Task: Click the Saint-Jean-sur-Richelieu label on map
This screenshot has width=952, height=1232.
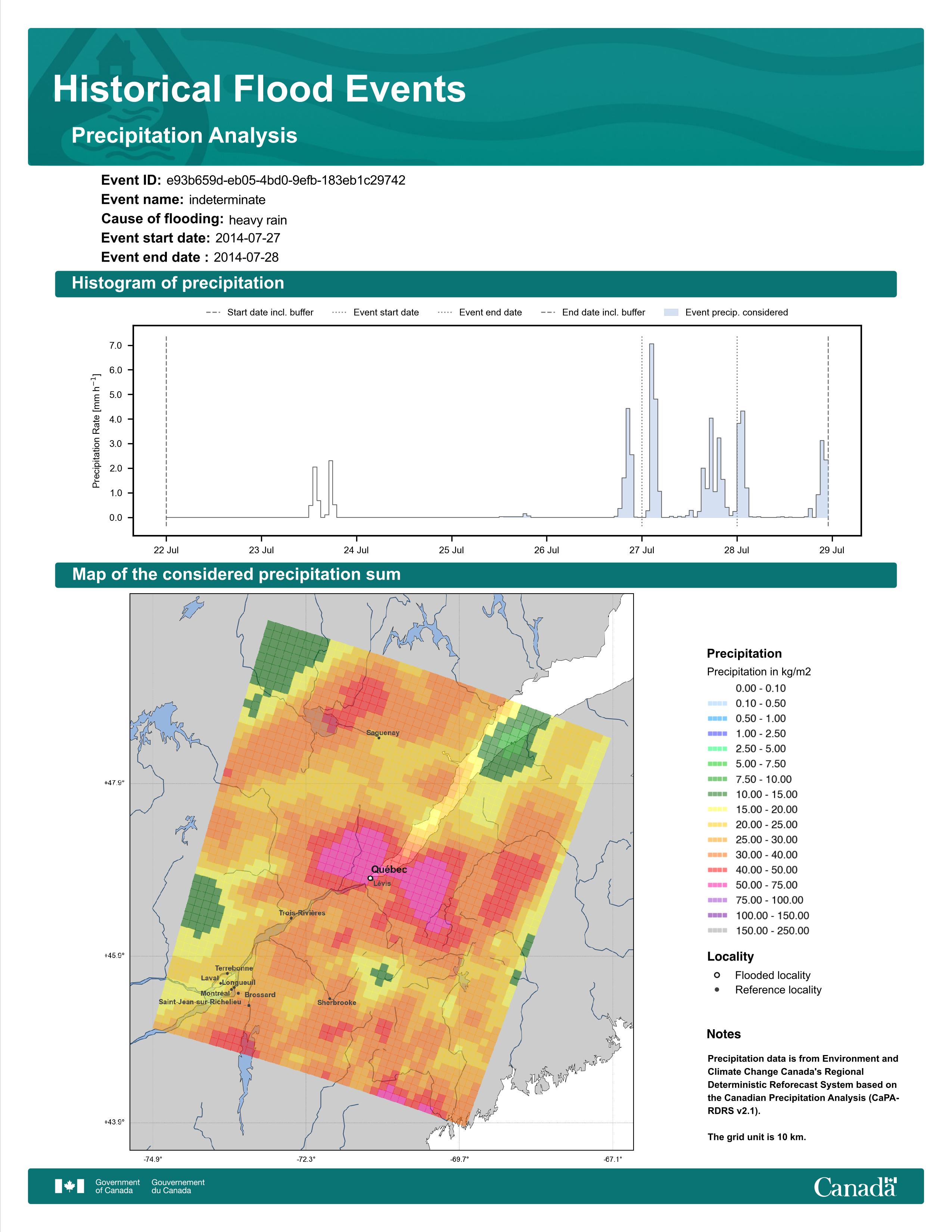Action: 200,1002
